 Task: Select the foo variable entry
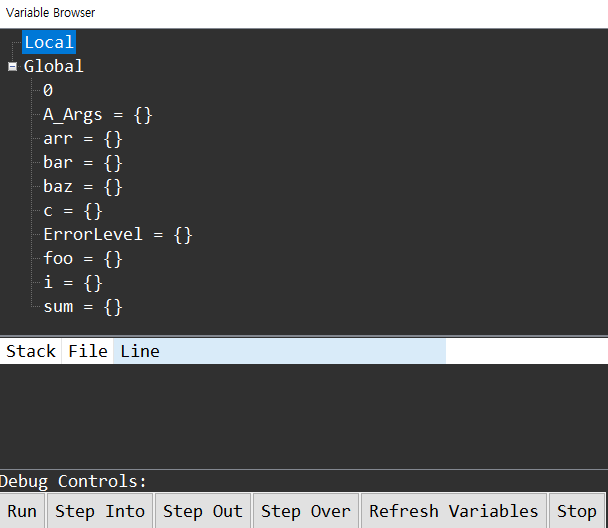click(83, 259)
